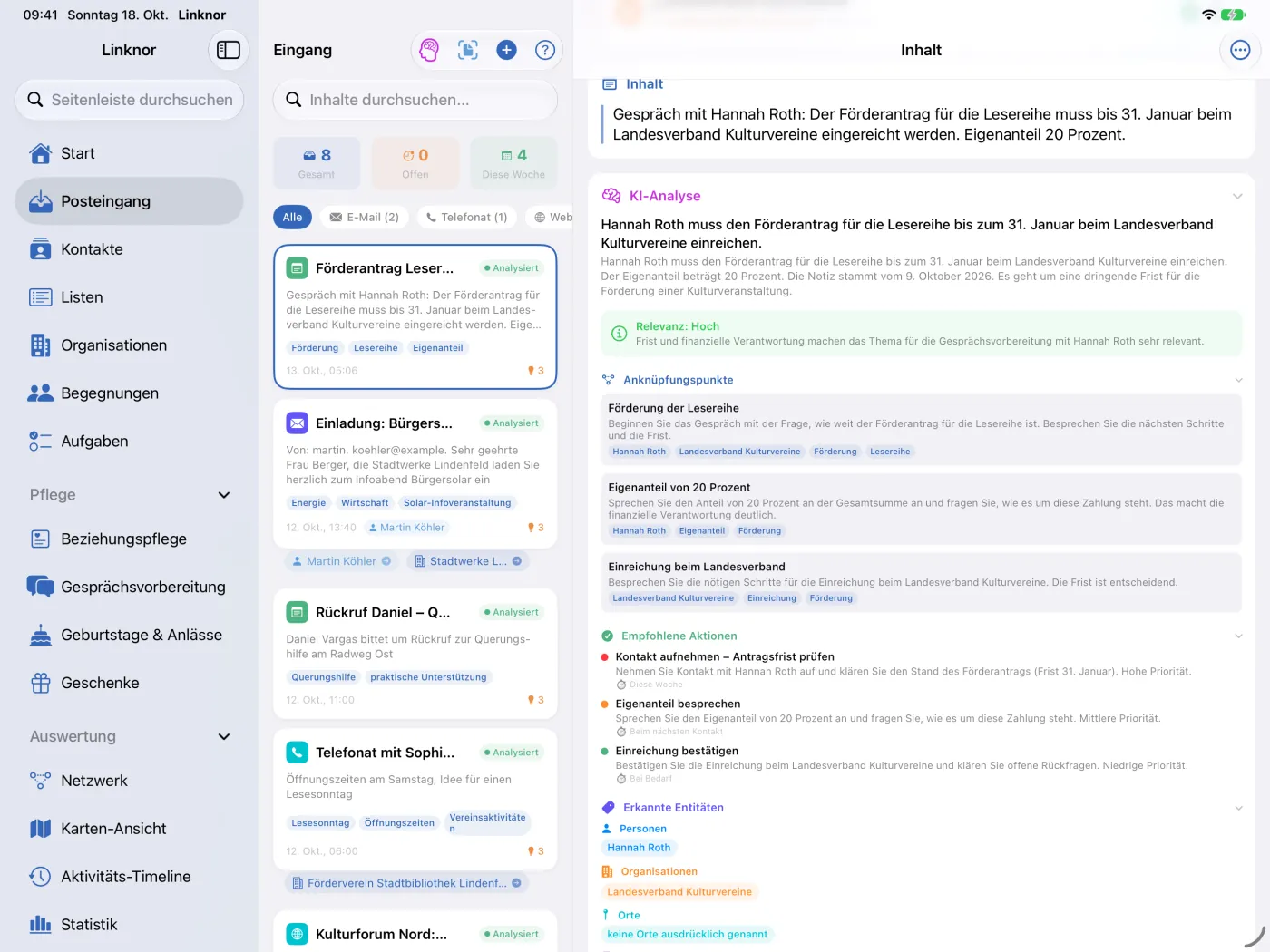
Task: Select the Offen 0 stat card
Action: (415, 163)
